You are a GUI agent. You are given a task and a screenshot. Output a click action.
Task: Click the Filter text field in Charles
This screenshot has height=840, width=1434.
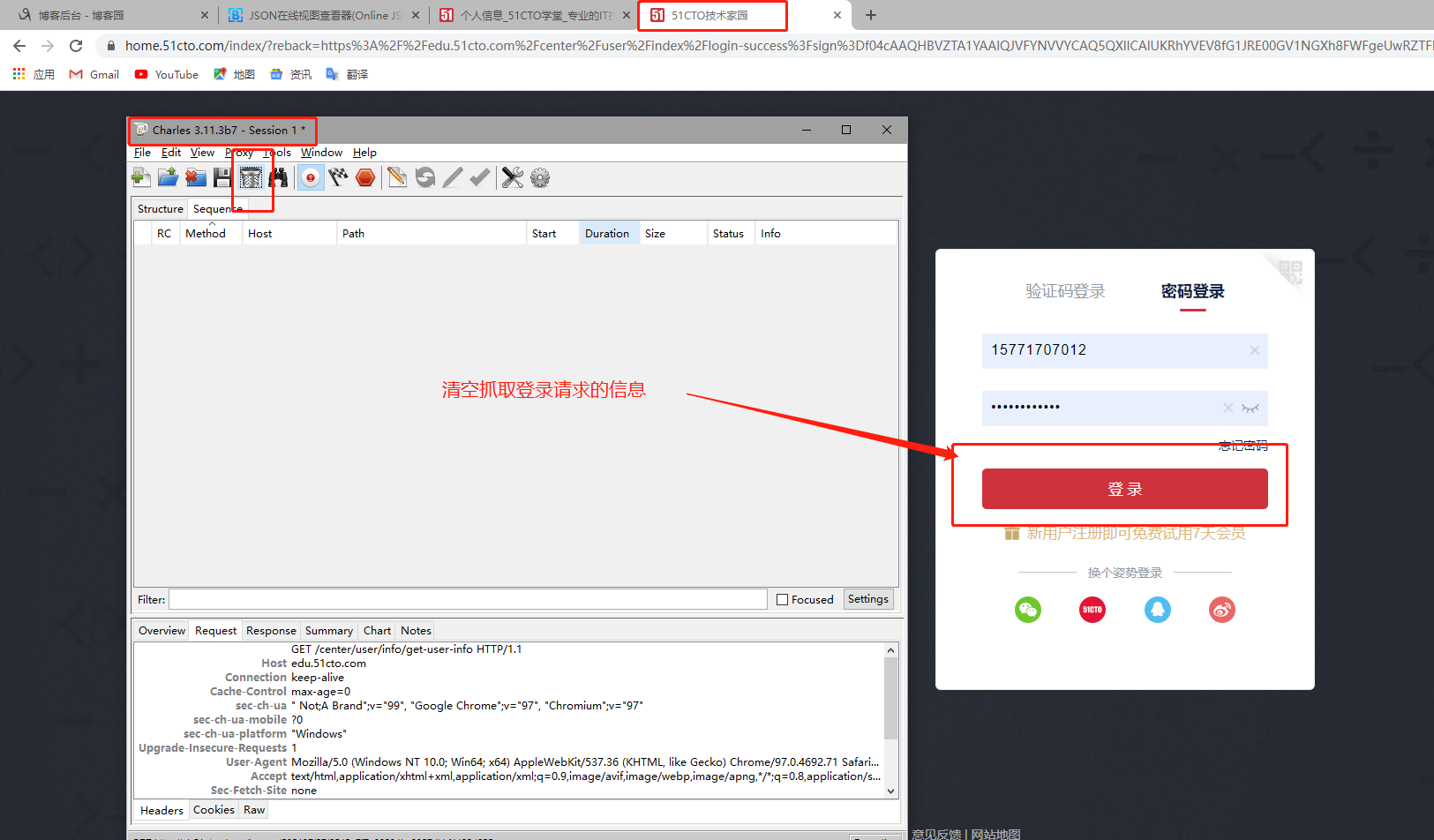pyautogui.click(x=468, y=600)
